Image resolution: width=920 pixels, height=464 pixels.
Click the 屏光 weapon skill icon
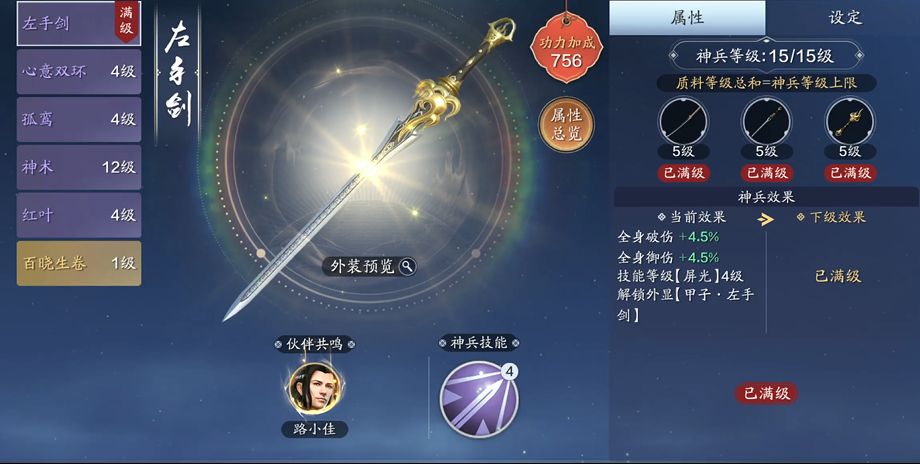(479, 399)
